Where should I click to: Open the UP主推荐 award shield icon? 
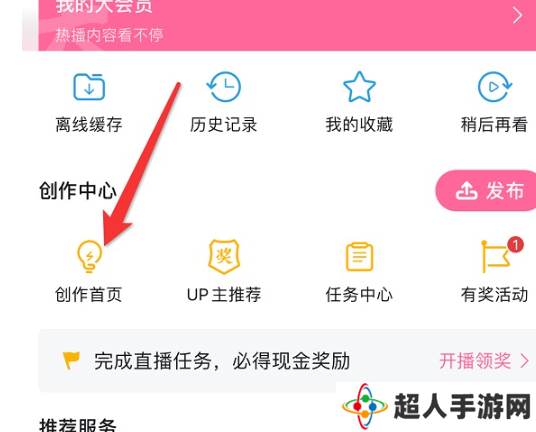click(224, 256)
